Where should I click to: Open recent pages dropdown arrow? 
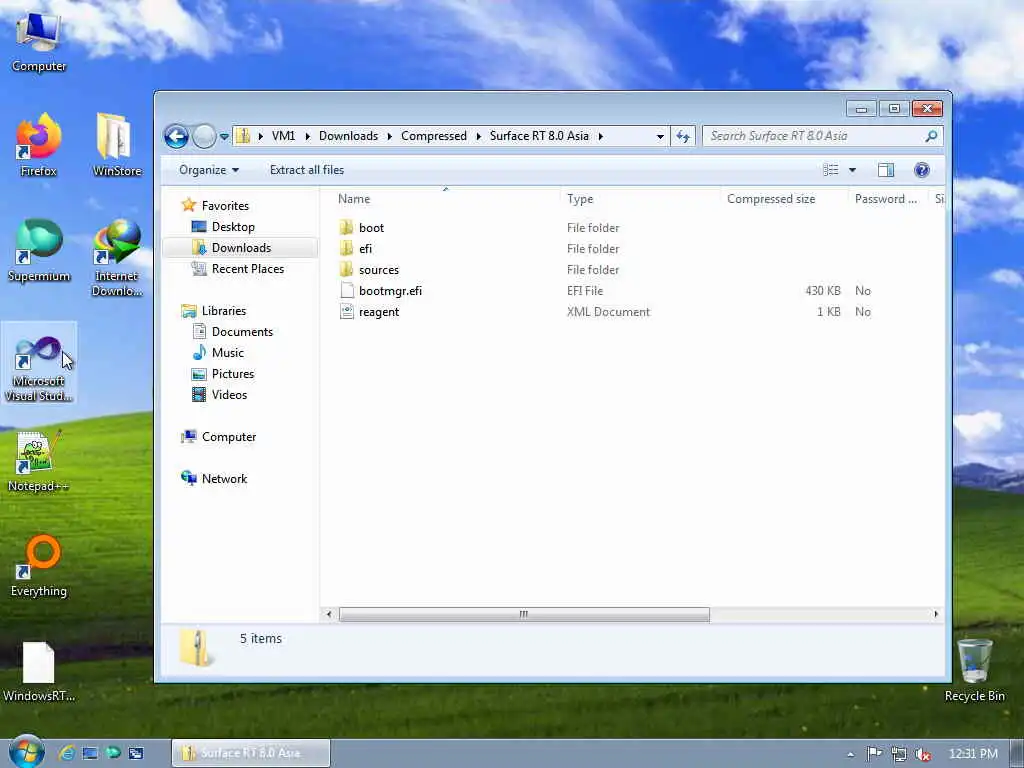point(224,136)
